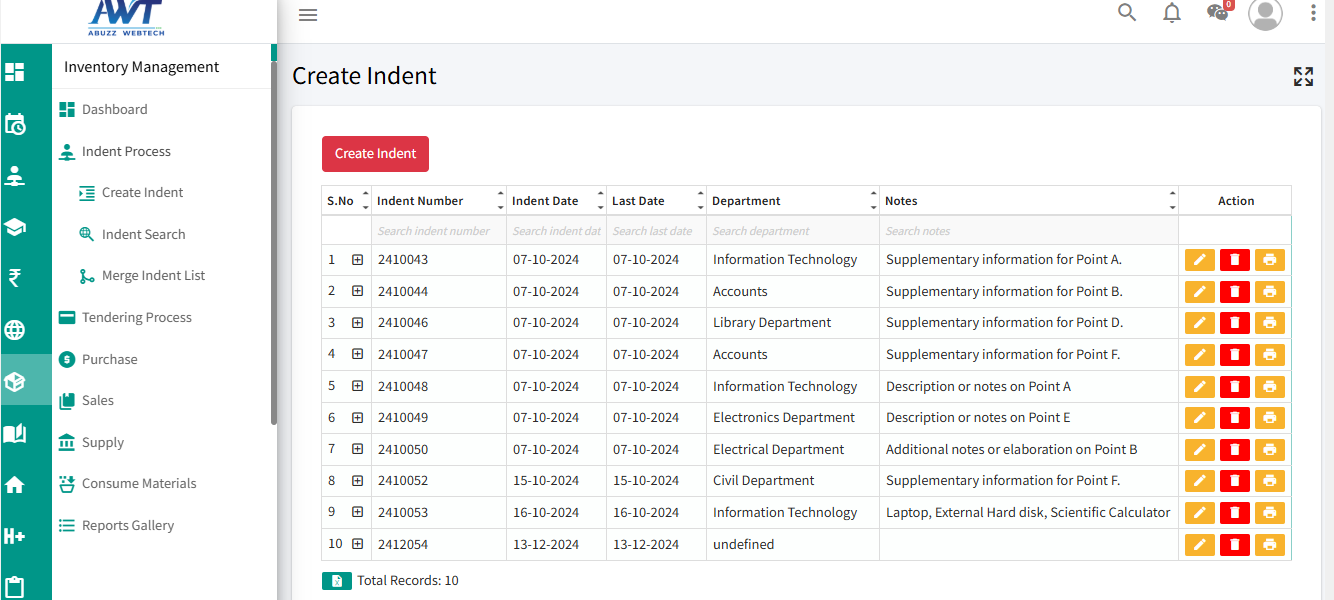The image size is (1334, 600).
Task: Sort the table by Department column
Action: 873,201
